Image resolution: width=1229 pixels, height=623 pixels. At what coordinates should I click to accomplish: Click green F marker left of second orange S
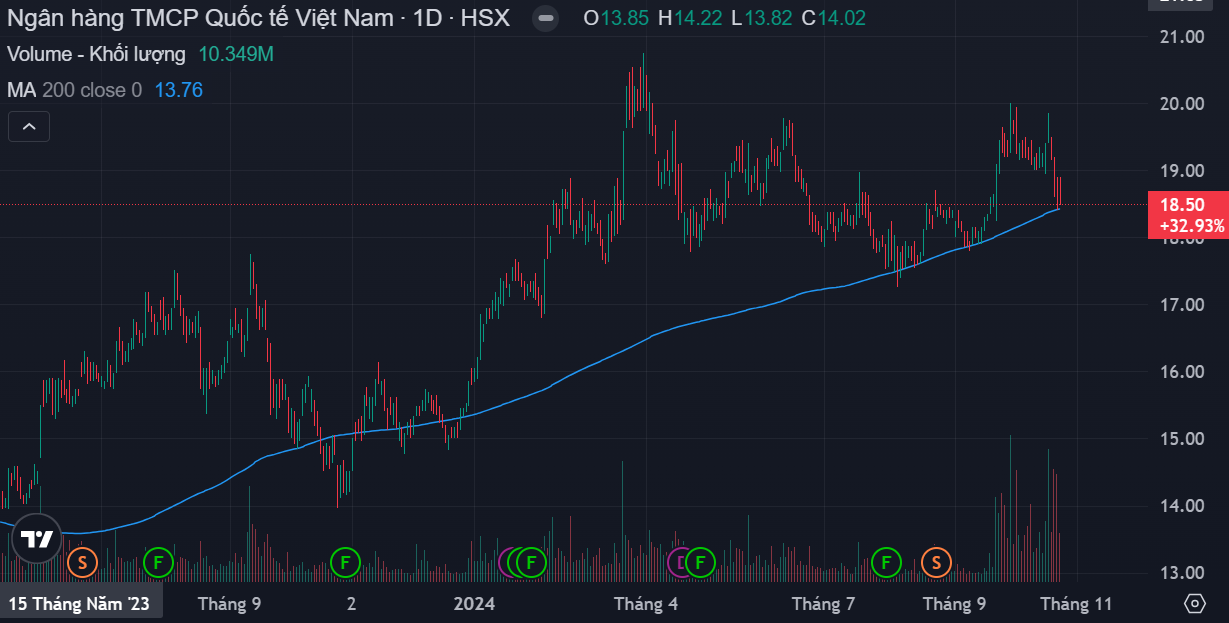[x=885, y=563]
